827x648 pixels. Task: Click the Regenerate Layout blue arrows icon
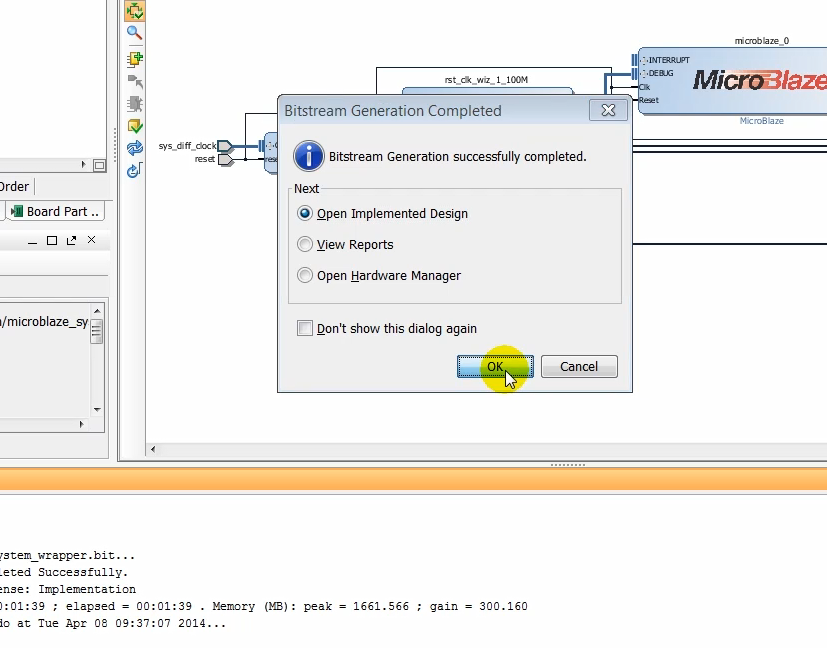tap(135, 149)
